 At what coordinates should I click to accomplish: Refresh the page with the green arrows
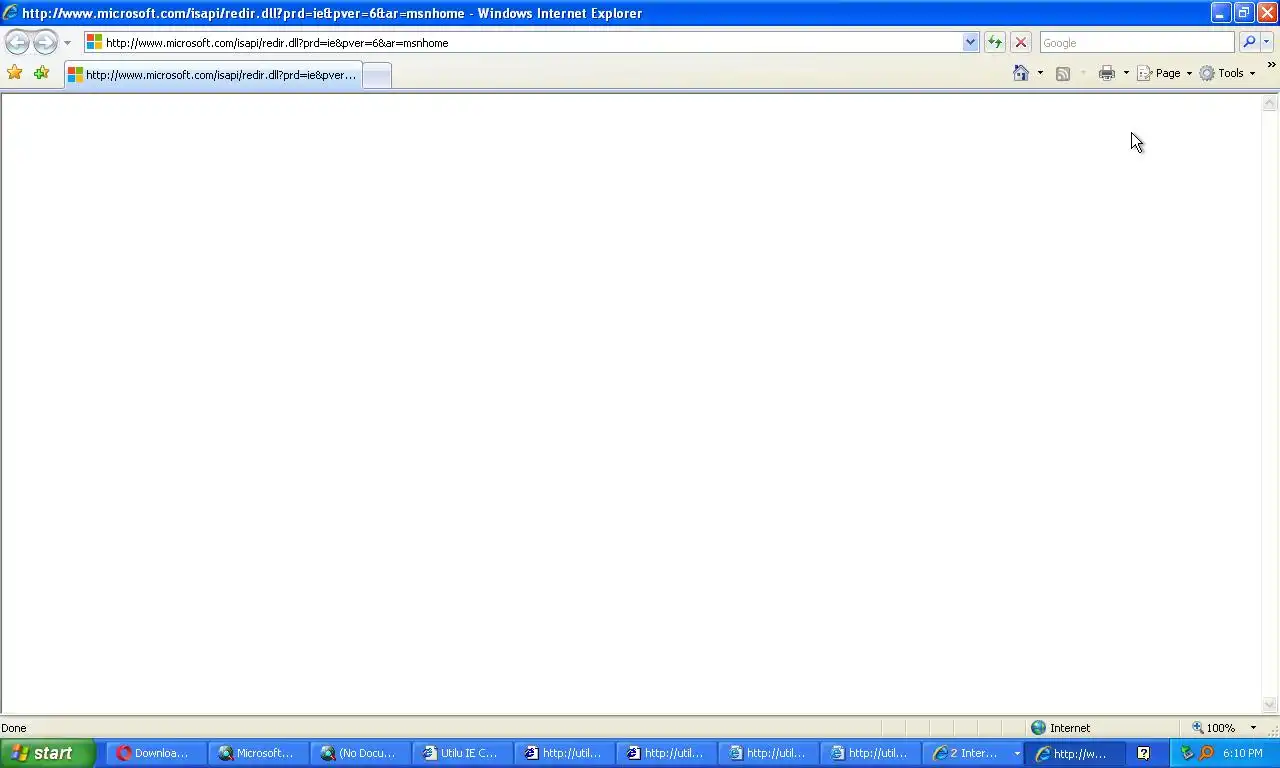tap(994, 43)
